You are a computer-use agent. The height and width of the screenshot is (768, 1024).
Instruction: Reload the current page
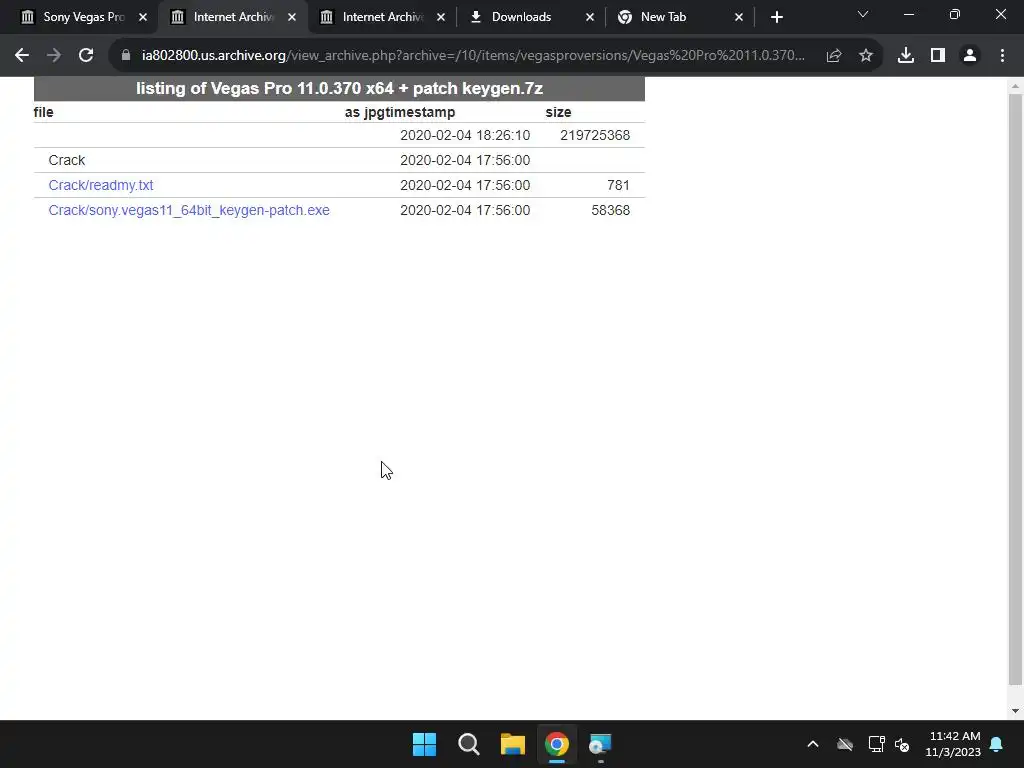86,56
